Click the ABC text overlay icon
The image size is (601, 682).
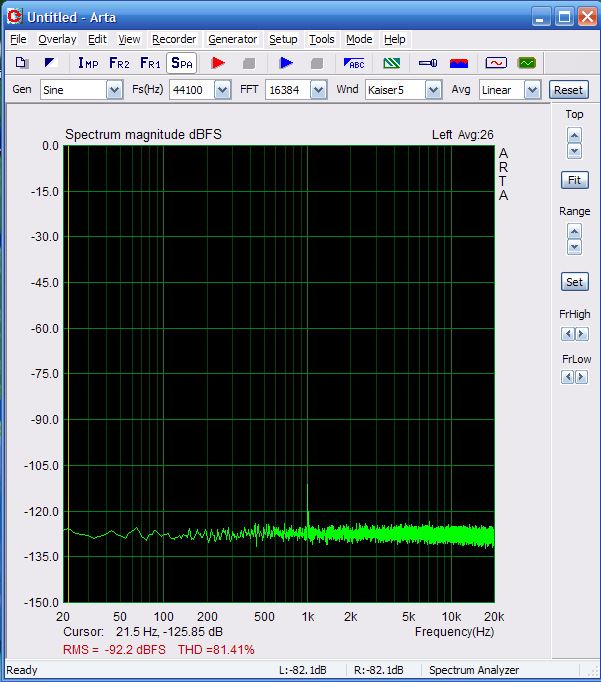(x=354, y=64)
